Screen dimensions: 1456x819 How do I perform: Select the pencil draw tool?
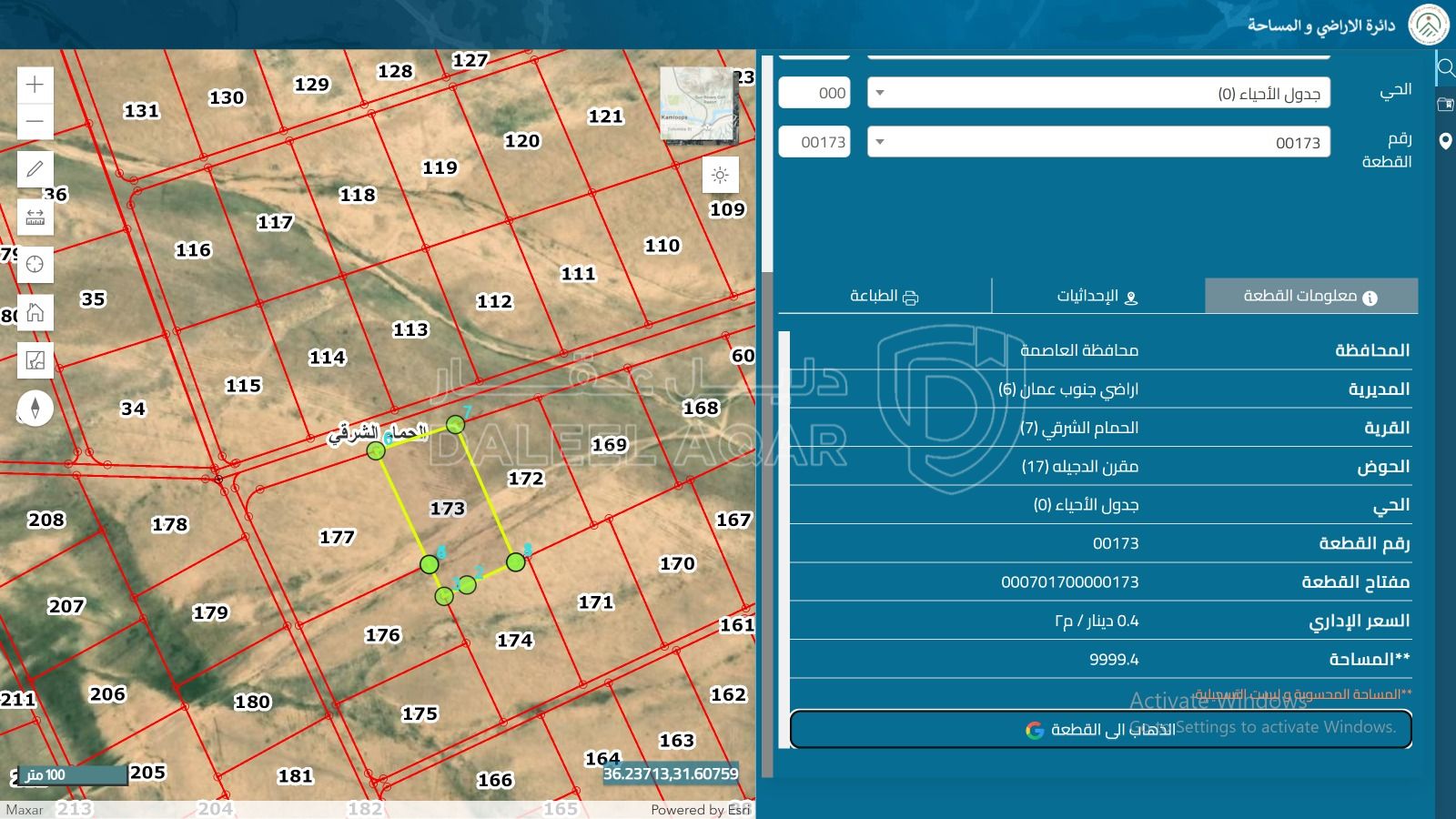[35, 169]
